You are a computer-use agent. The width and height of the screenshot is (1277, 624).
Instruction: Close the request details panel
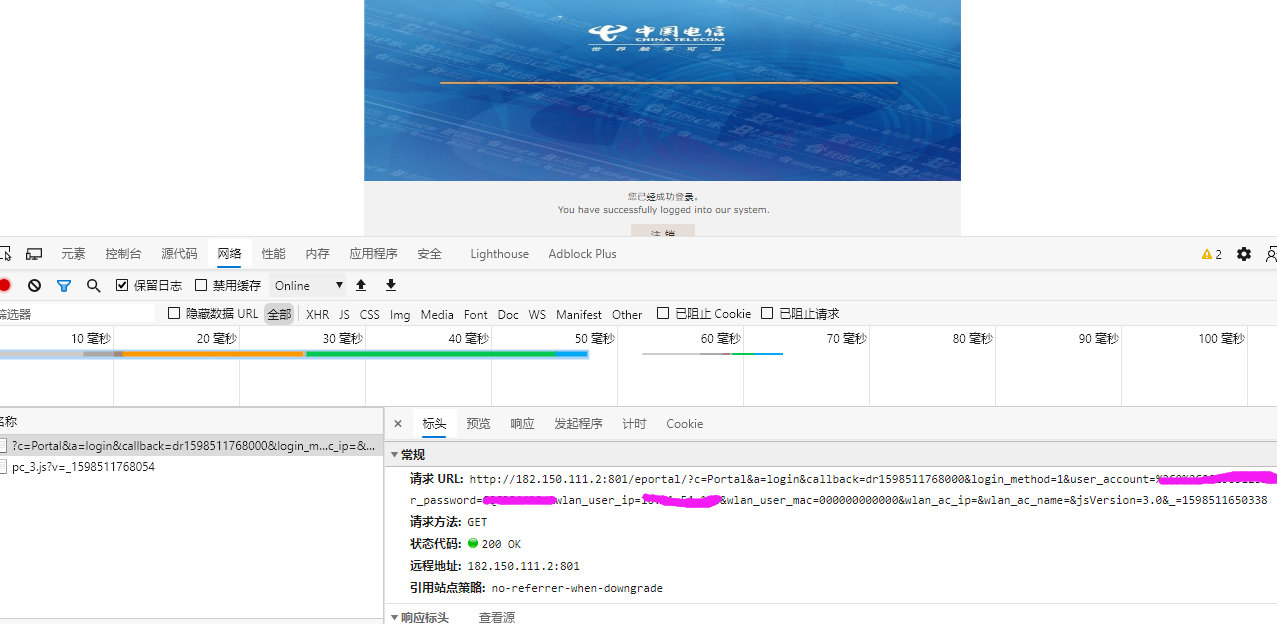398,424
